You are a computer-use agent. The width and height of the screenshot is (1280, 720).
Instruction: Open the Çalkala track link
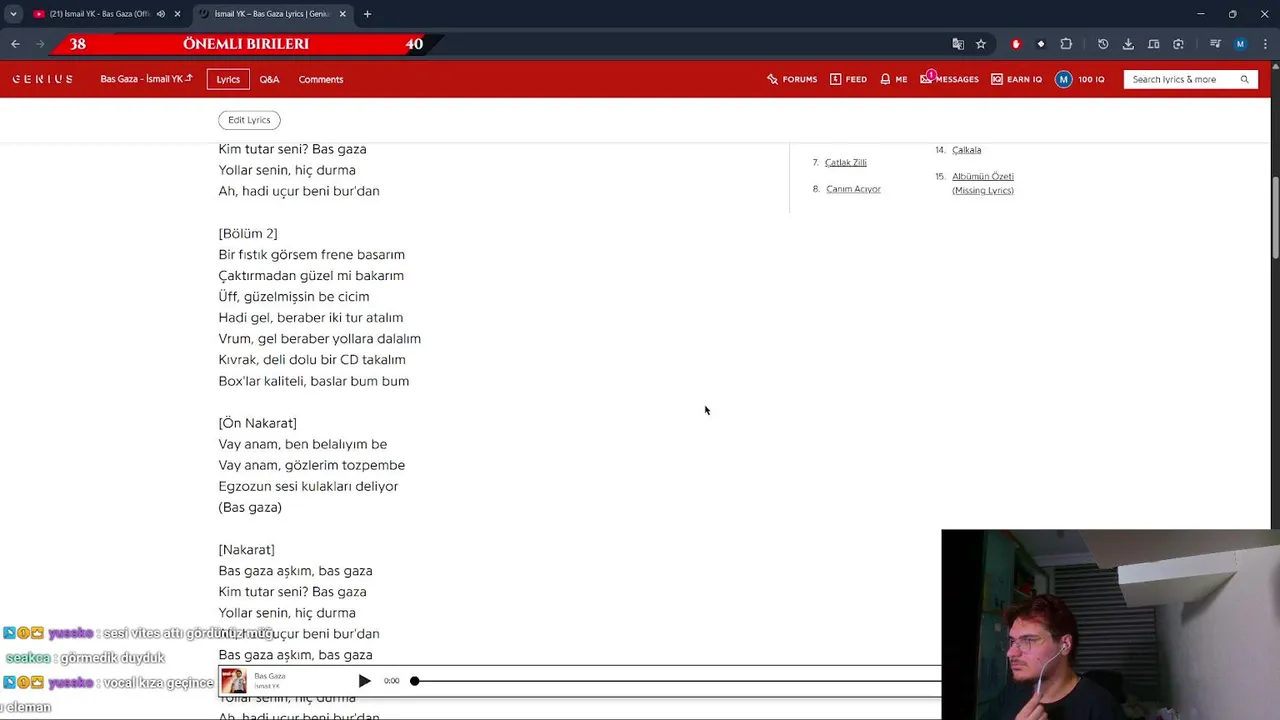point(966,150)
